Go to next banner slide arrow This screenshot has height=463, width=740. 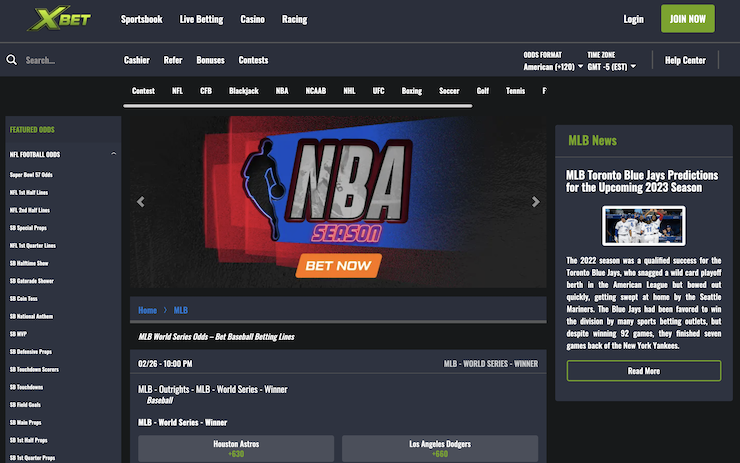point(535,202)
